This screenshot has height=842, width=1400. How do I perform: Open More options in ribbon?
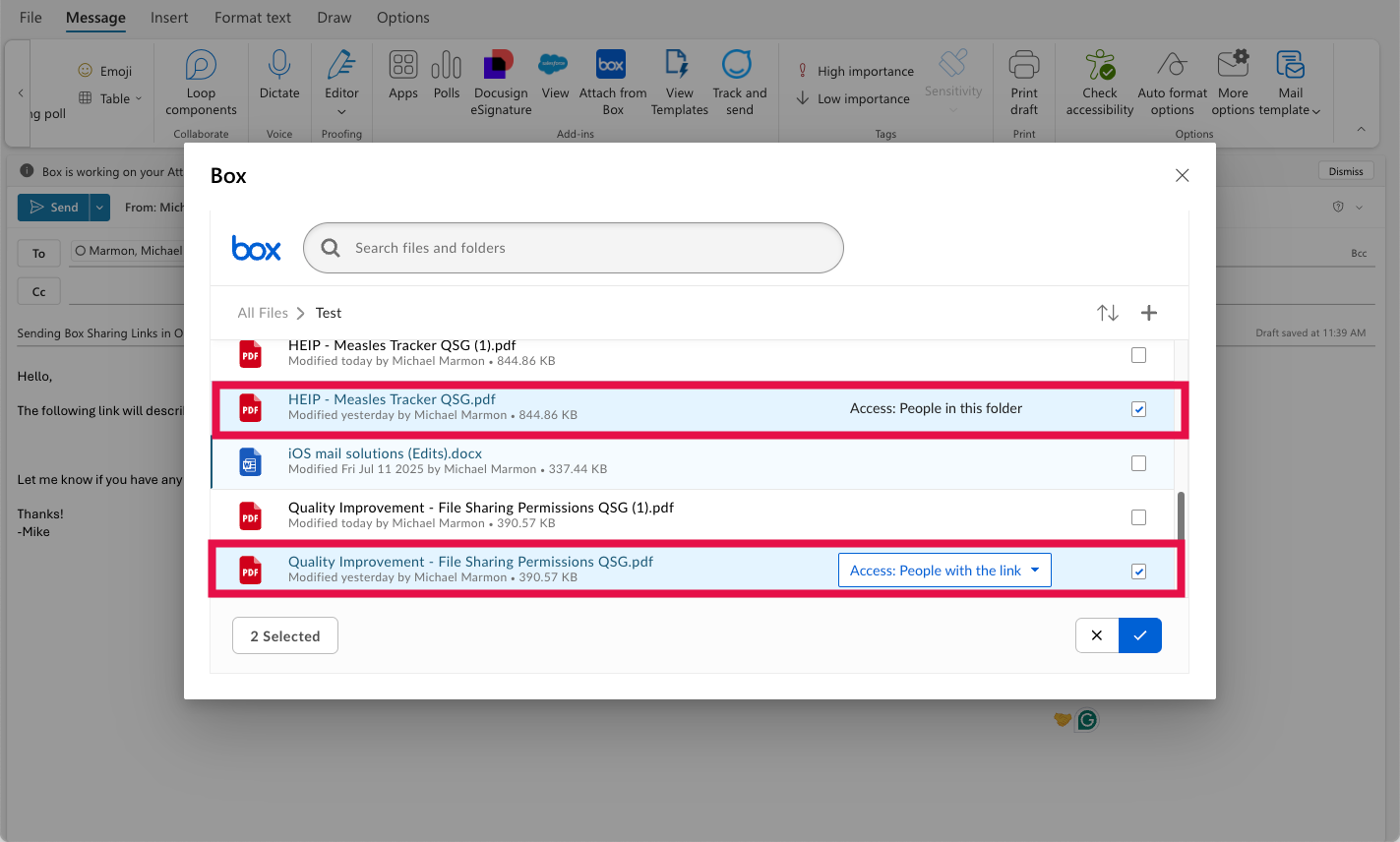(x=1233, y=84)
